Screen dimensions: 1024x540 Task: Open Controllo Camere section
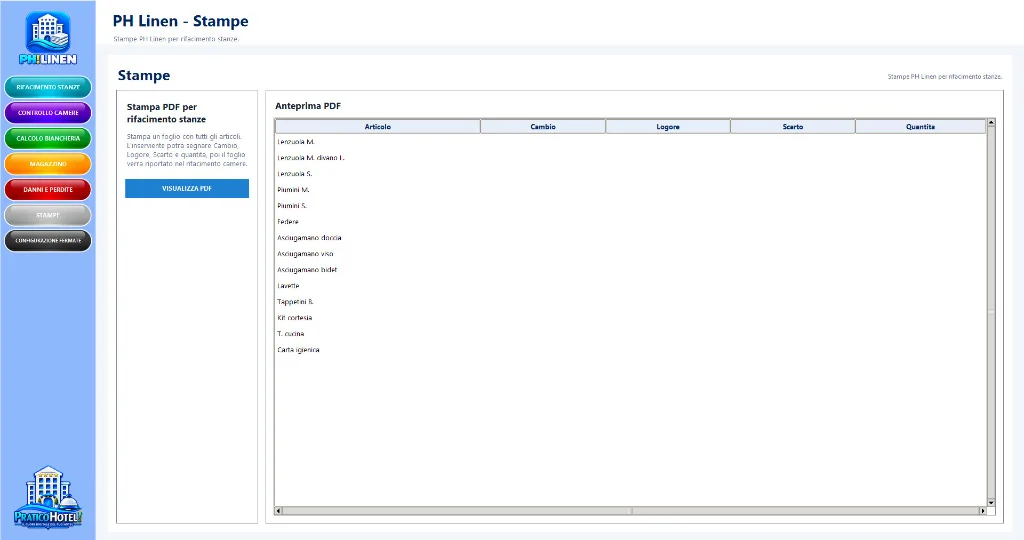coord(48,112)
